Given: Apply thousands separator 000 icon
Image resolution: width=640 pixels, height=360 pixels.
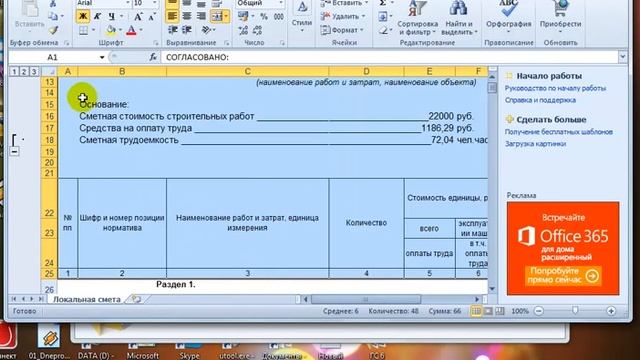Looking at the screenshot, I should point(279,17).
